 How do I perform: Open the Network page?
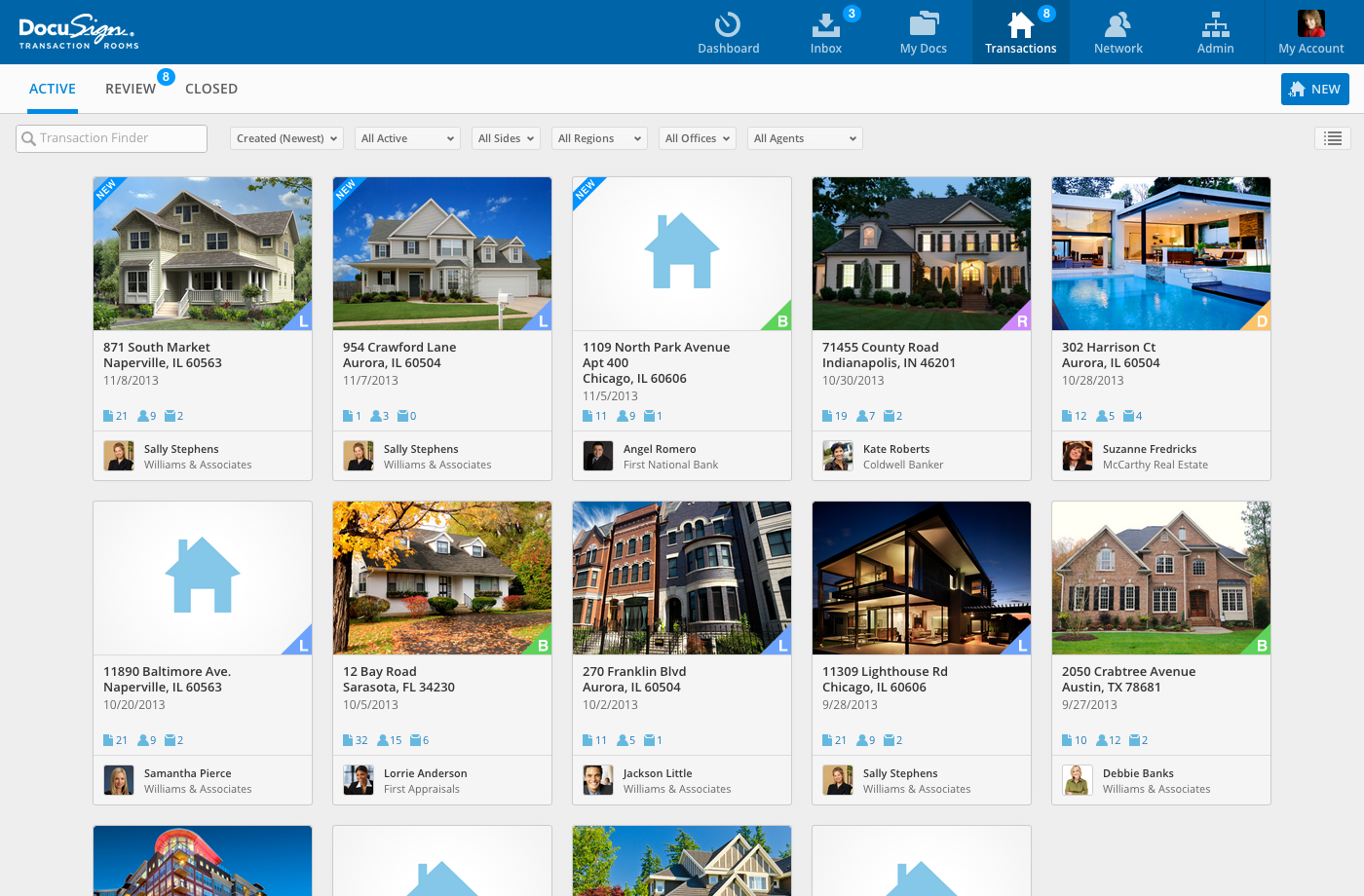(1118, 32)
